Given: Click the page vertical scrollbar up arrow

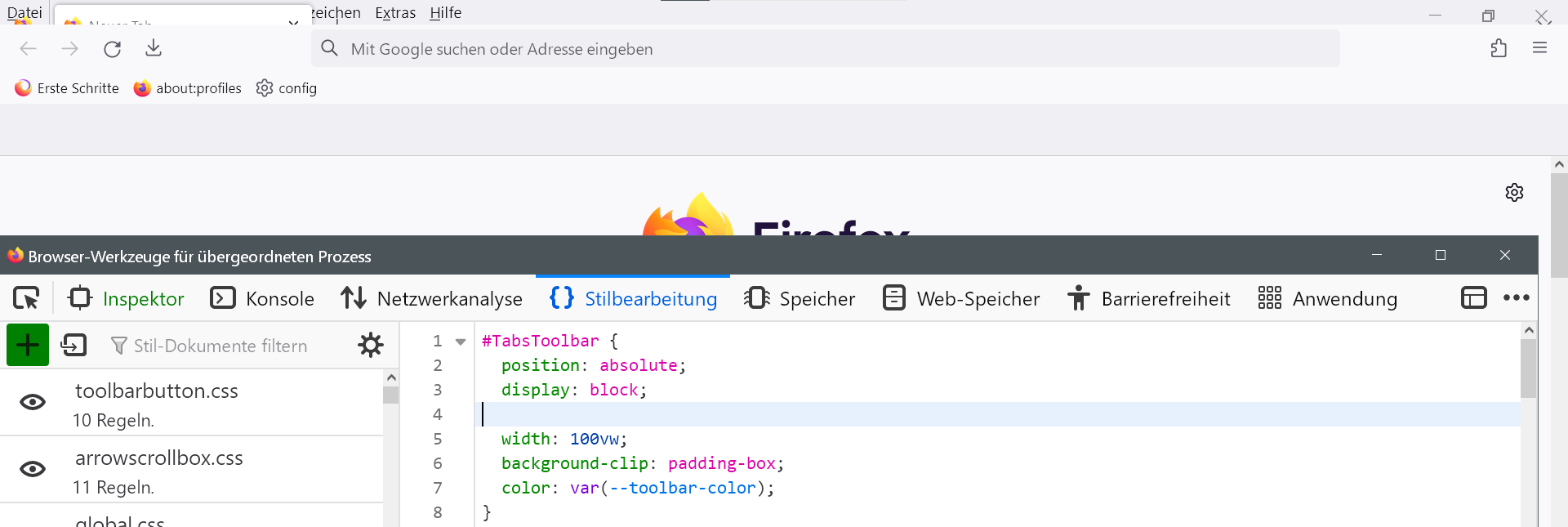Looking at the screenshot, I should [1559, 164].
